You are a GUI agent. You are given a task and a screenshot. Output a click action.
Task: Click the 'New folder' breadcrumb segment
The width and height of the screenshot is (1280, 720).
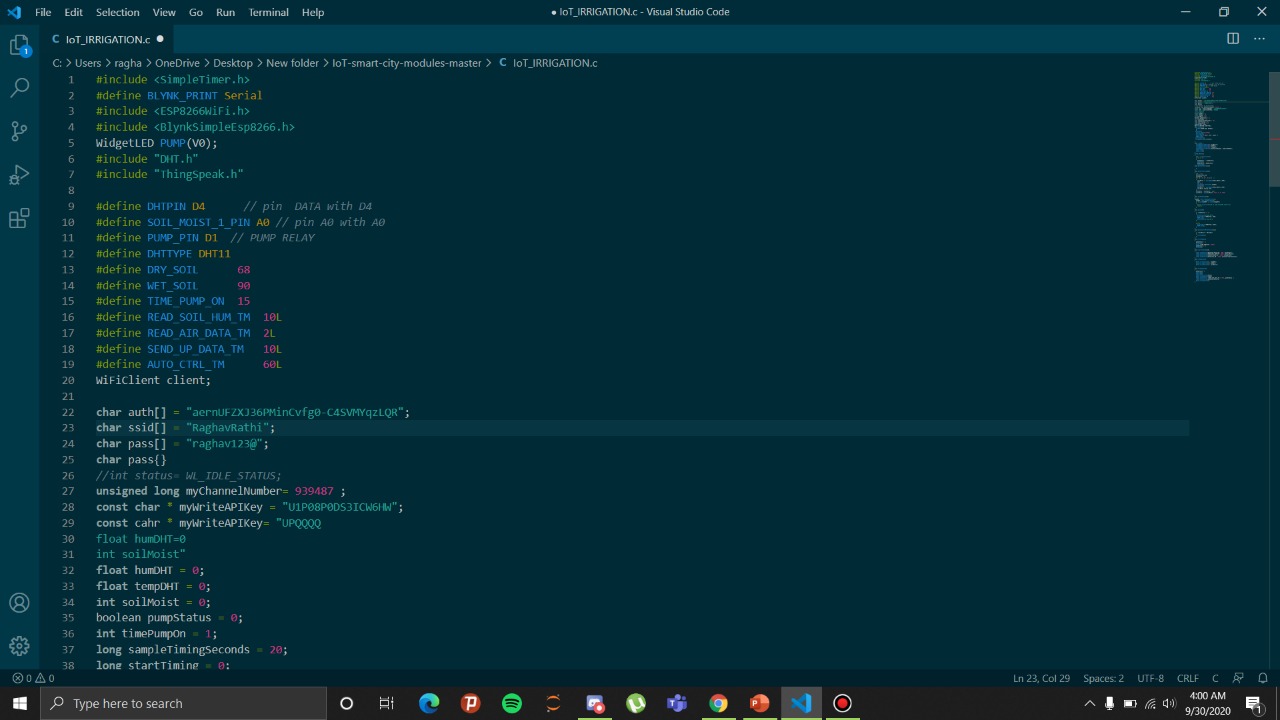[292, 63]
